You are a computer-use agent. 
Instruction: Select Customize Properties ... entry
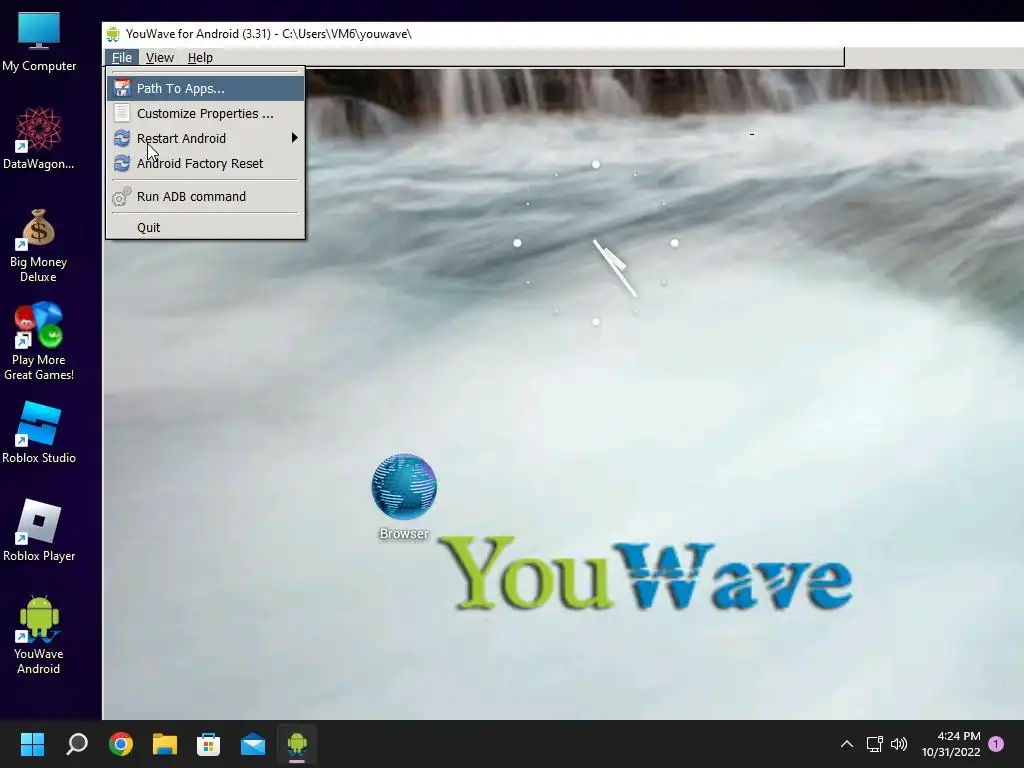pyautogui.click(x=205, y=114)
